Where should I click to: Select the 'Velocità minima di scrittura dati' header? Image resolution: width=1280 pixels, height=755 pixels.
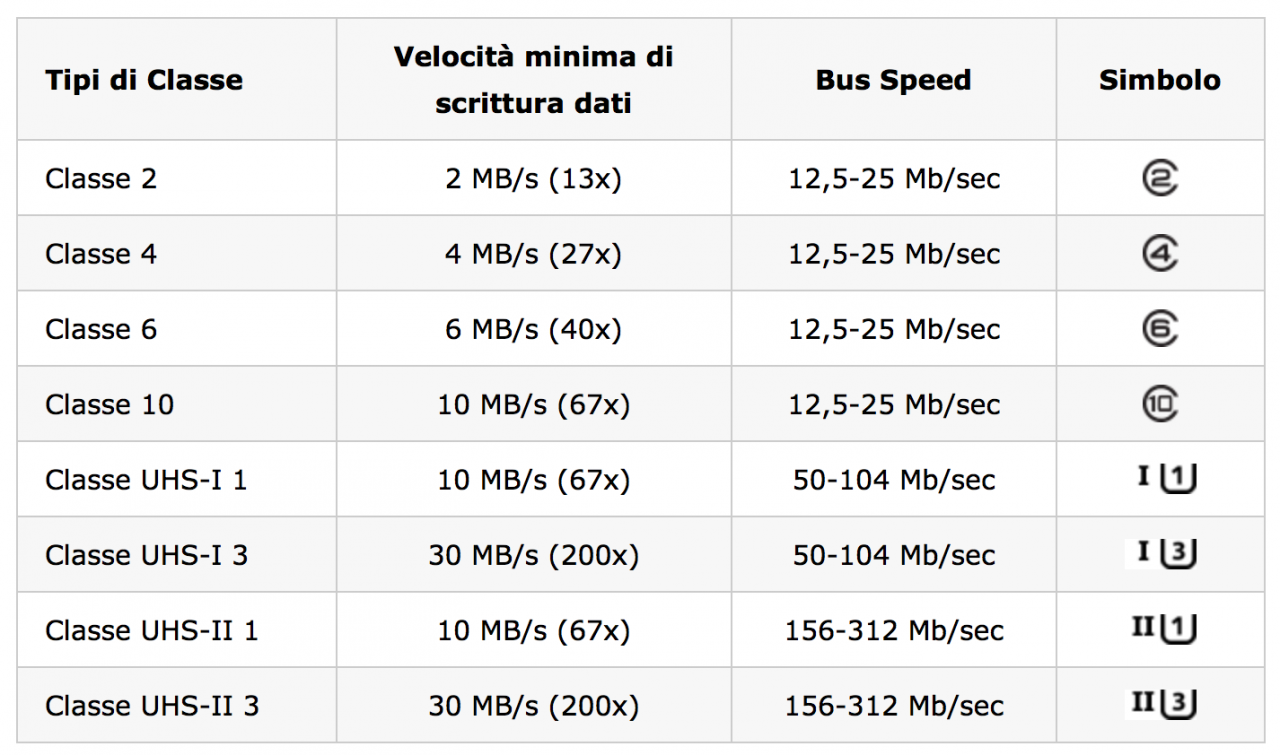533,80
